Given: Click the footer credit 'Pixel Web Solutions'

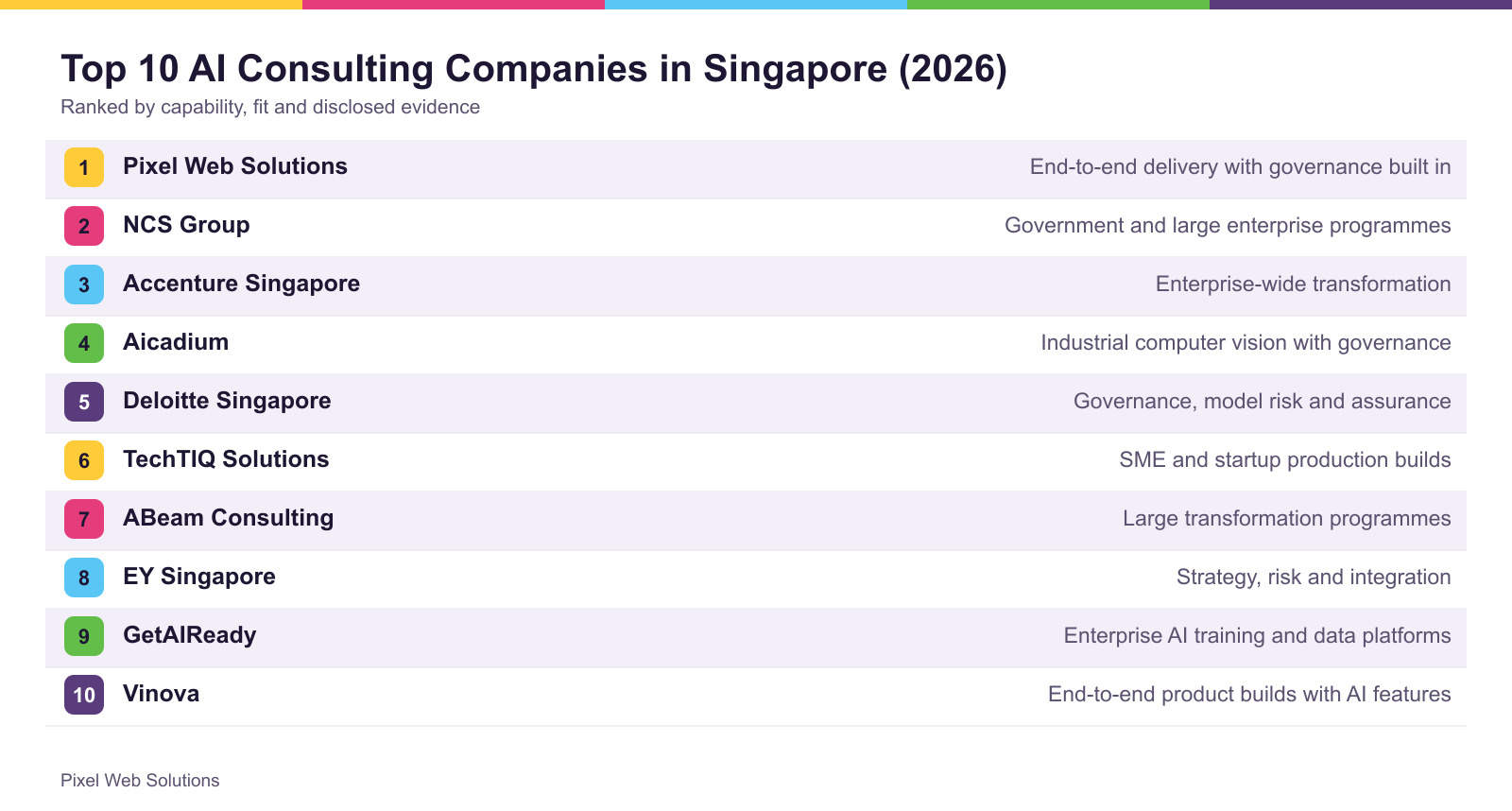Looking at the screenshot, I should point(140,781).
